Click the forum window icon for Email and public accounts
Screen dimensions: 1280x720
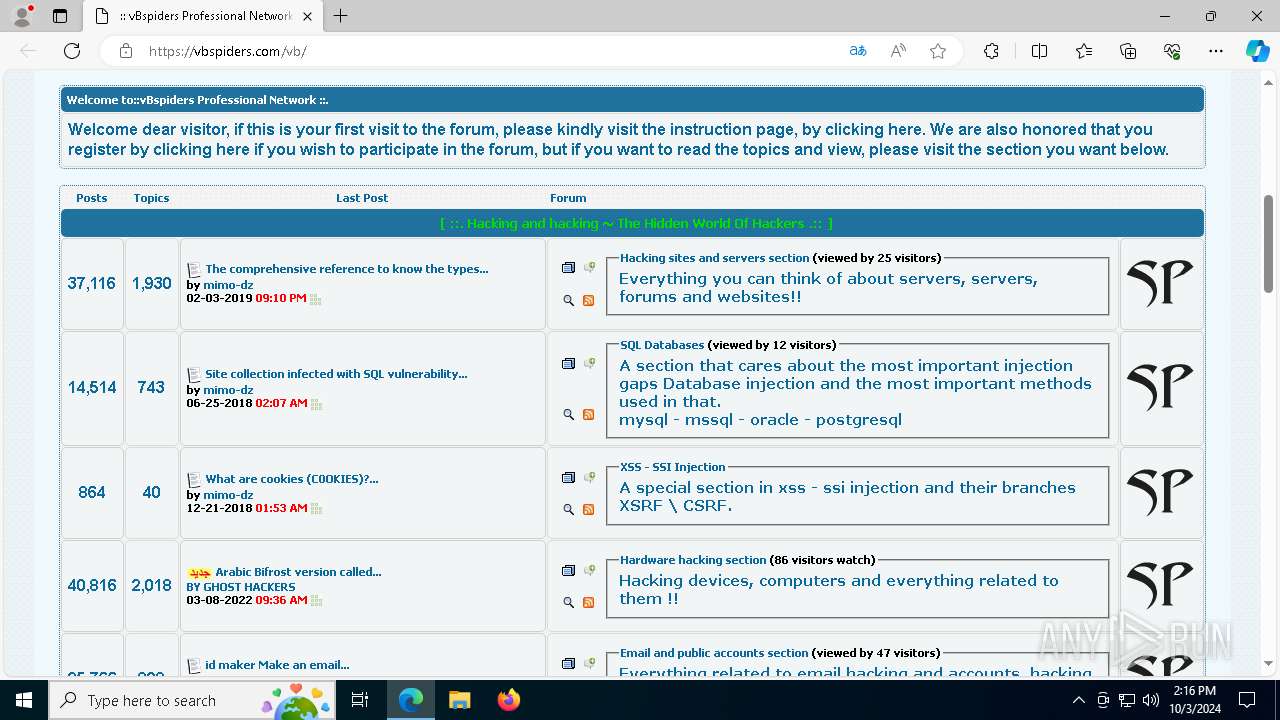pos(569,663)
